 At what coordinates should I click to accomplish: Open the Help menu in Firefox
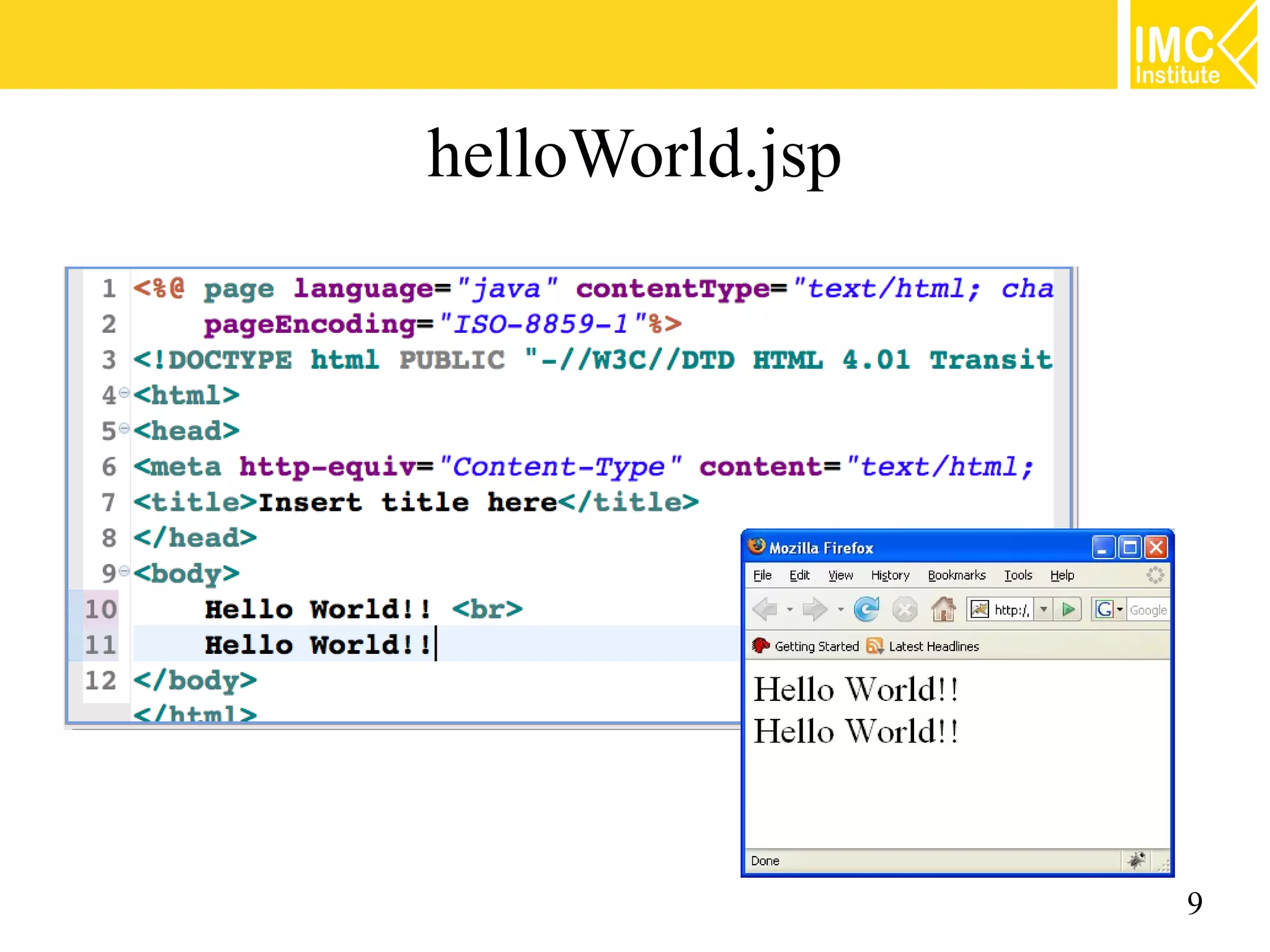click(1062, 575)
